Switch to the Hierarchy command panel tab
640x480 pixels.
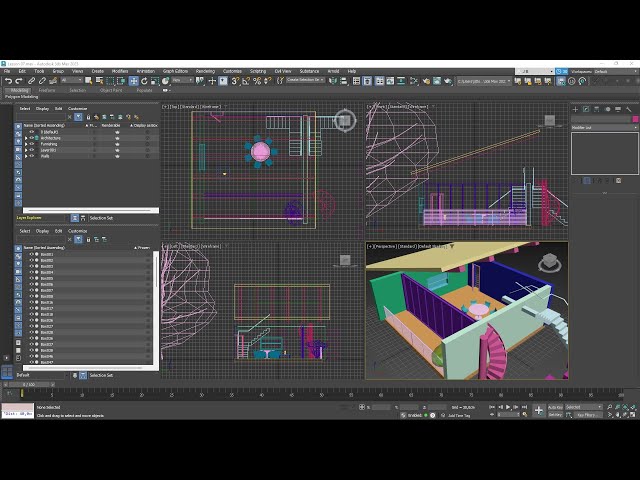pos(596,109)
